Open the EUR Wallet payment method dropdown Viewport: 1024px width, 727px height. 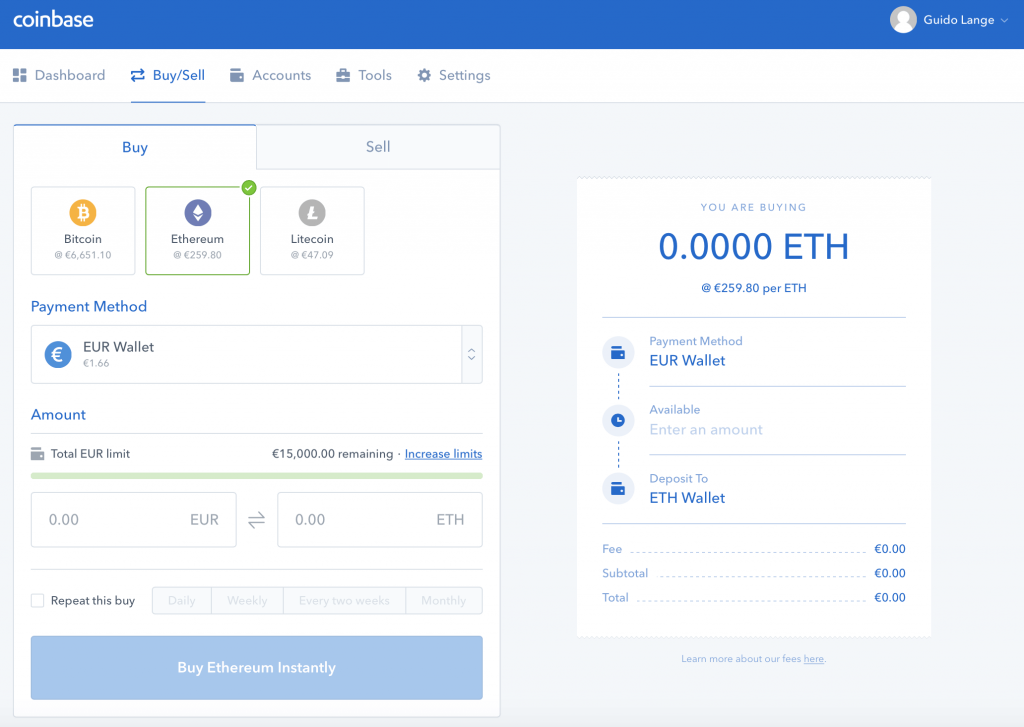pos(257,355)
